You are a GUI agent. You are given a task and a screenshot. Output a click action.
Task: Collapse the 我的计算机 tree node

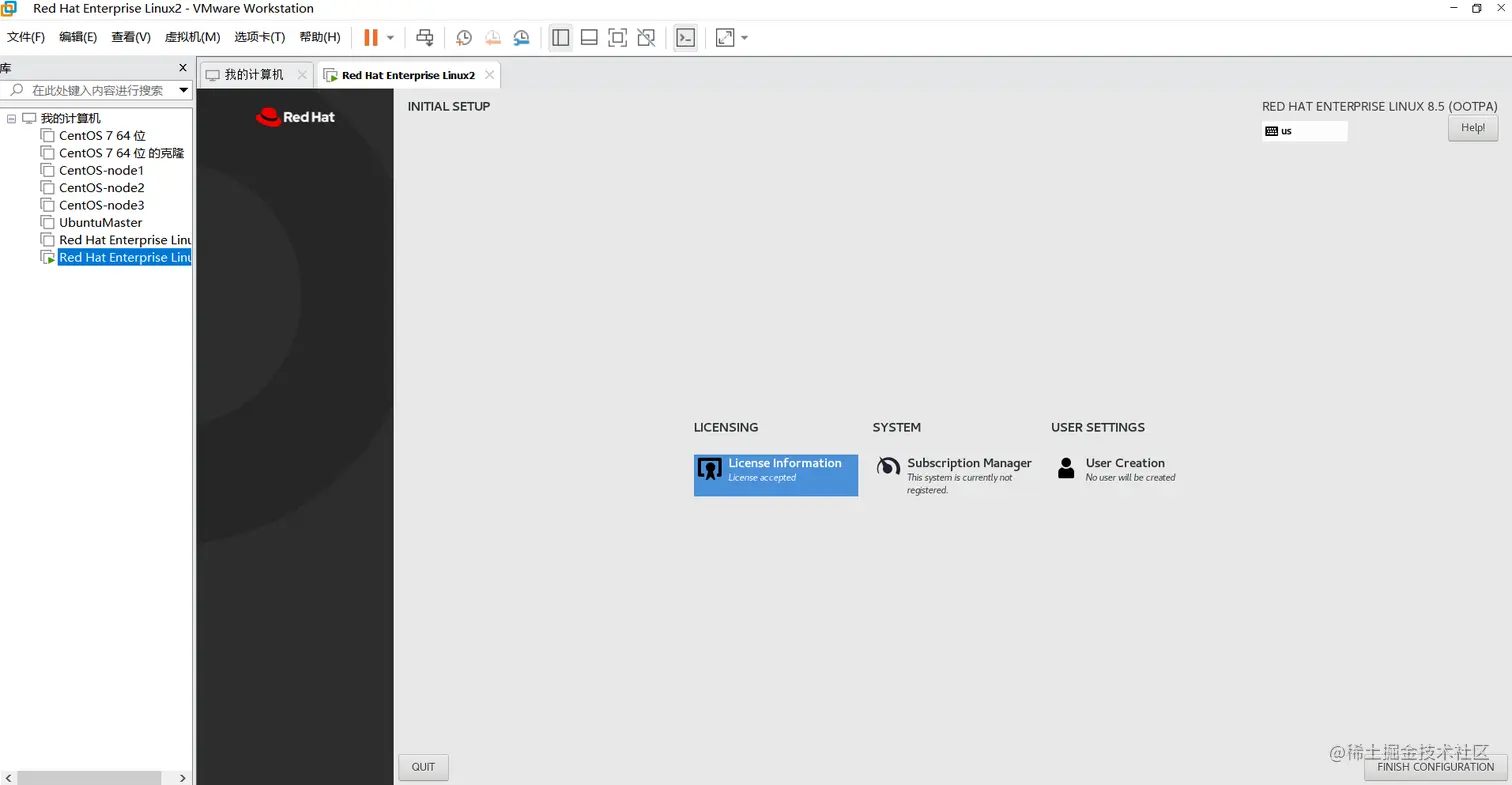[x=11, y=118]
